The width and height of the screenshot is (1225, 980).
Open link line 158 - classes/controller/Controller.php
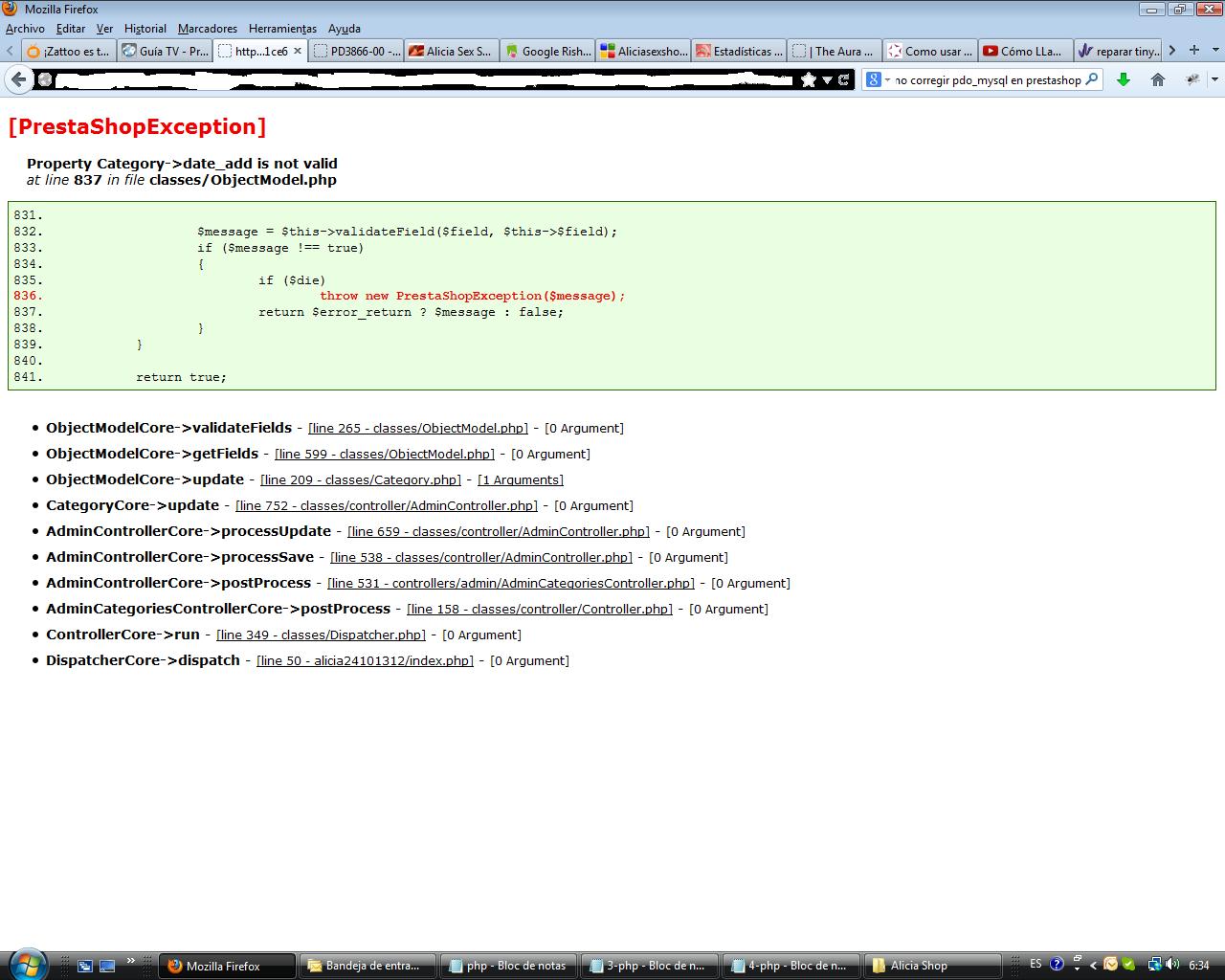point(540,609)
